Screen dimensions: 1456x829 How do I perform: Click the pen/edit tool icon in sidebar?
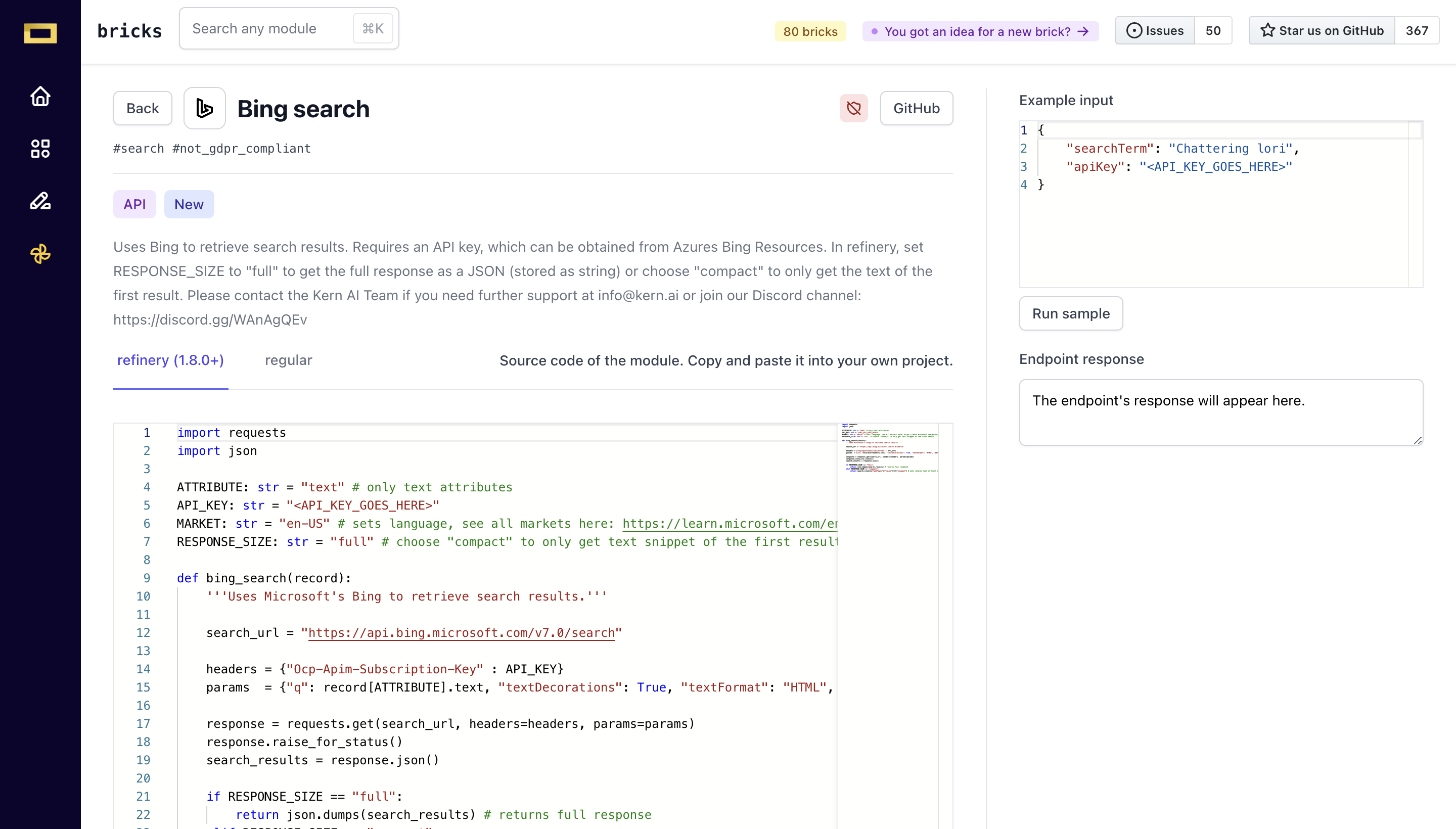click(x=40, y=200)
